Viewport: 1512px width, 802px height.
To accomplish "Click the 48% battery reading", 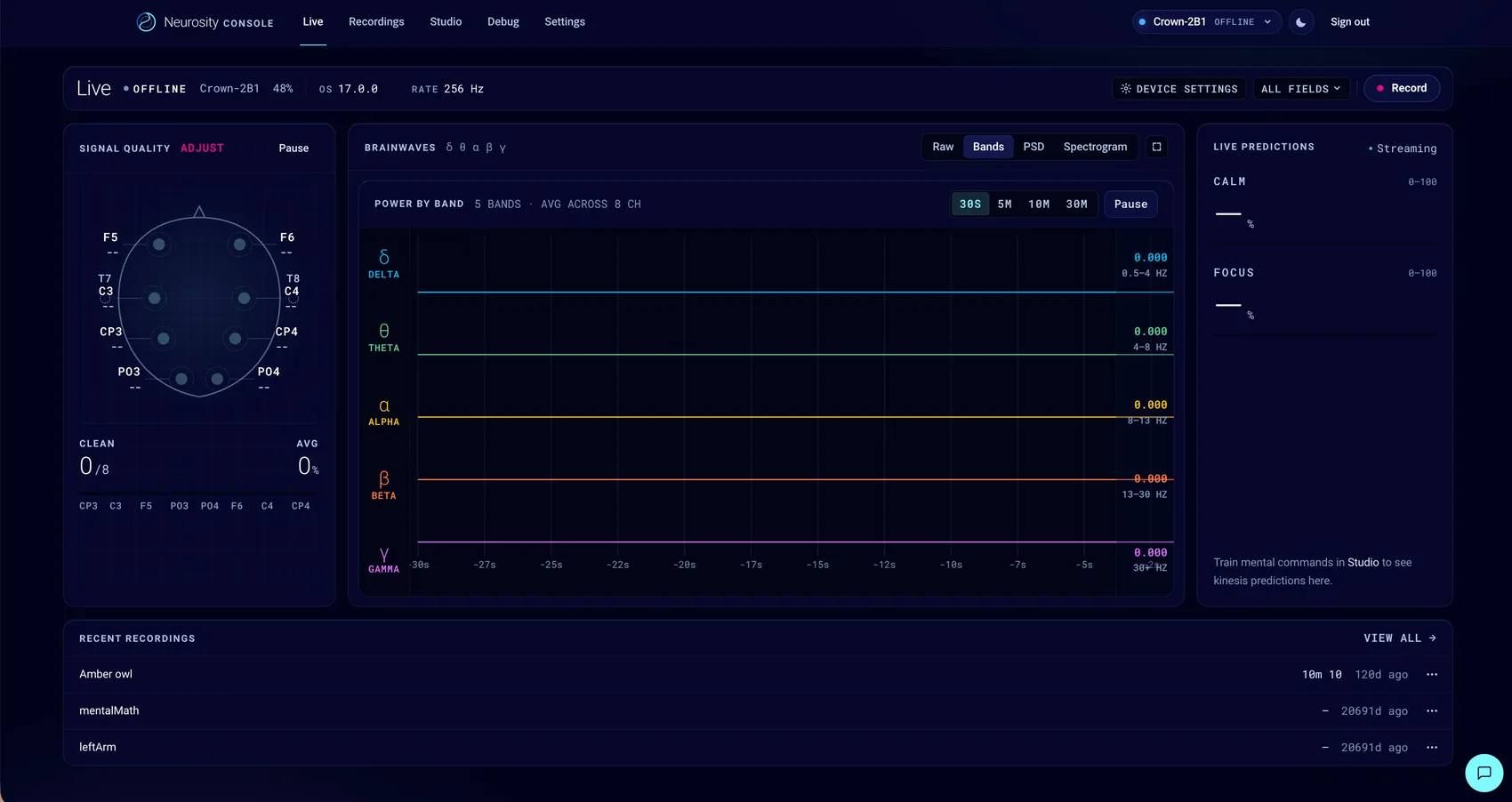I will [283, 89].
